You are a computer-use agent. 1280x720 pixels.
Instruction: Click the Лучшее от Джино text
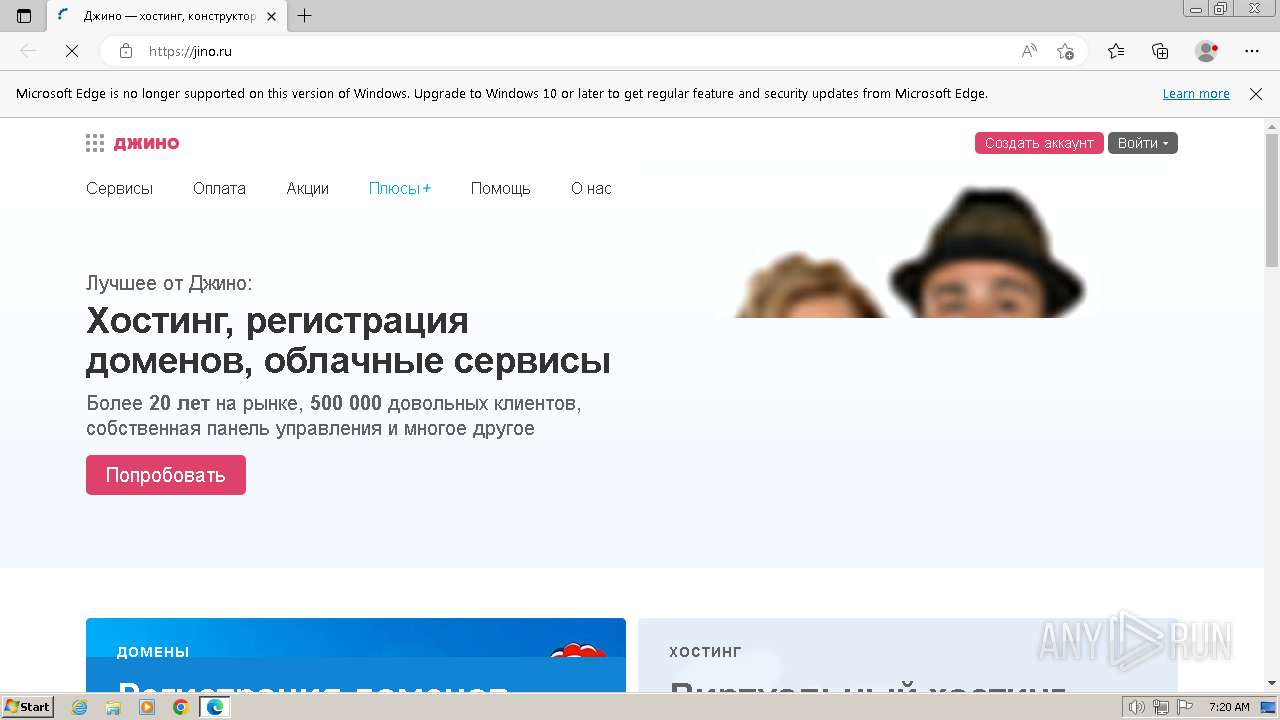[x=169, y=283]
